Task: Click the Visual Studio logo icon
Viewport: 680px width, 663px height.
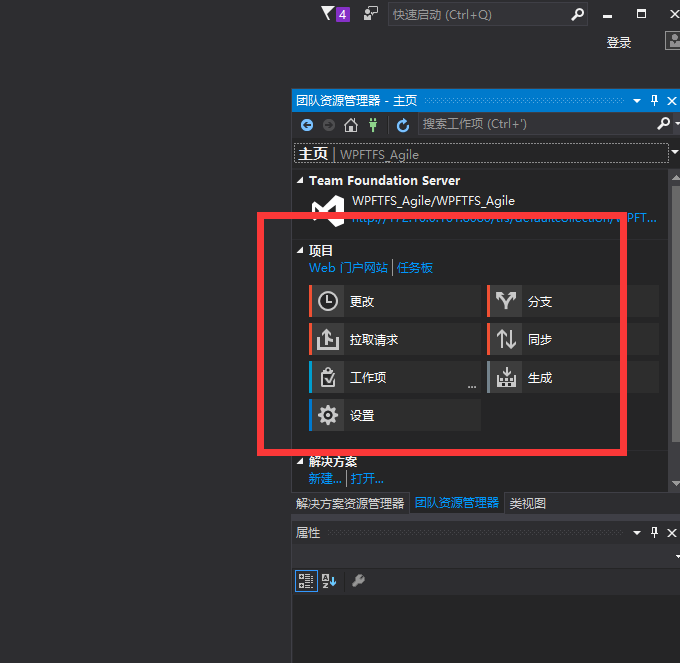Action: (328, 211)
